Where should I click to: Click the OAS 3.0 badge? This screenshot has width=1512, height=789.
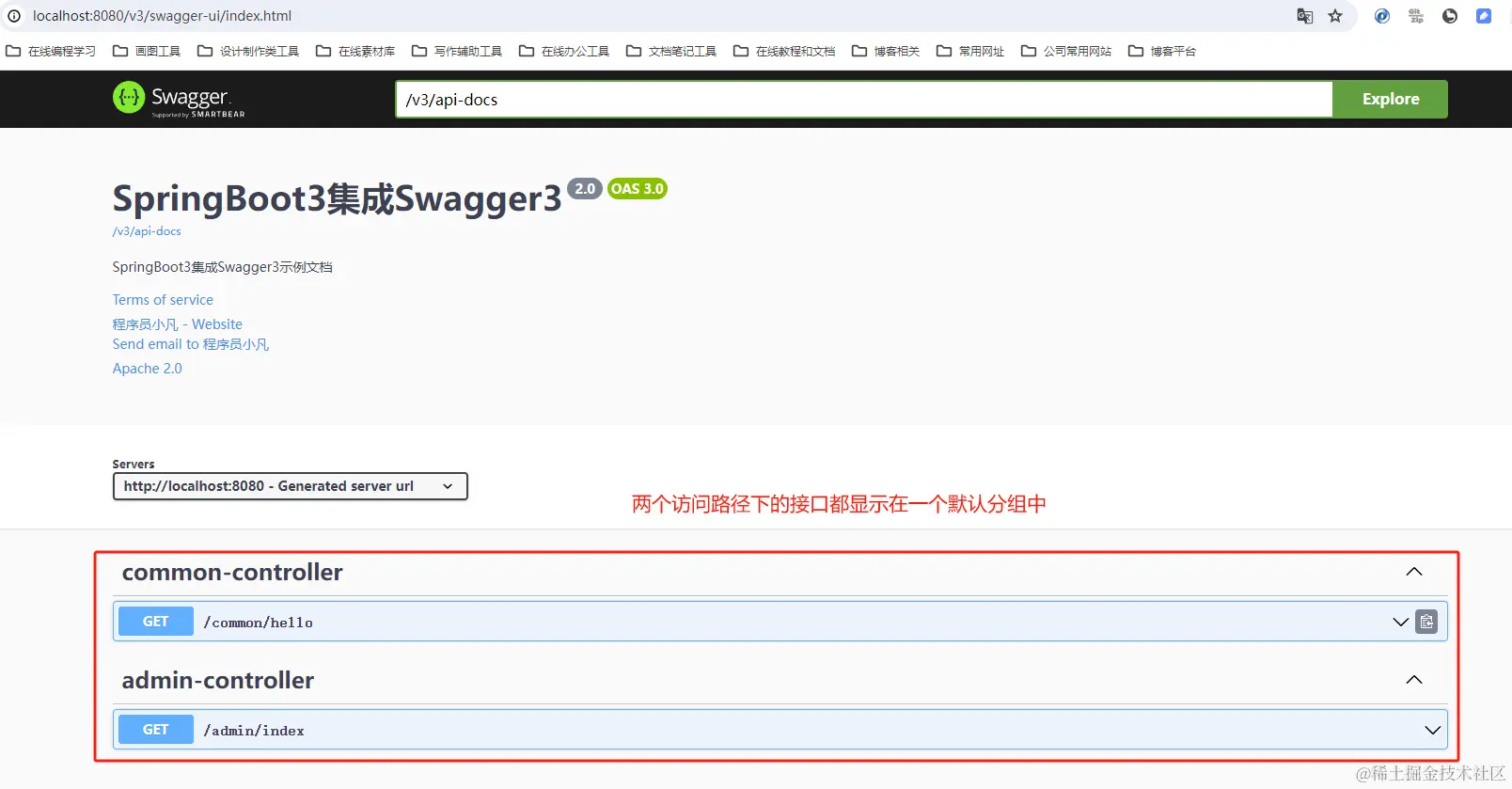point(638,189)
